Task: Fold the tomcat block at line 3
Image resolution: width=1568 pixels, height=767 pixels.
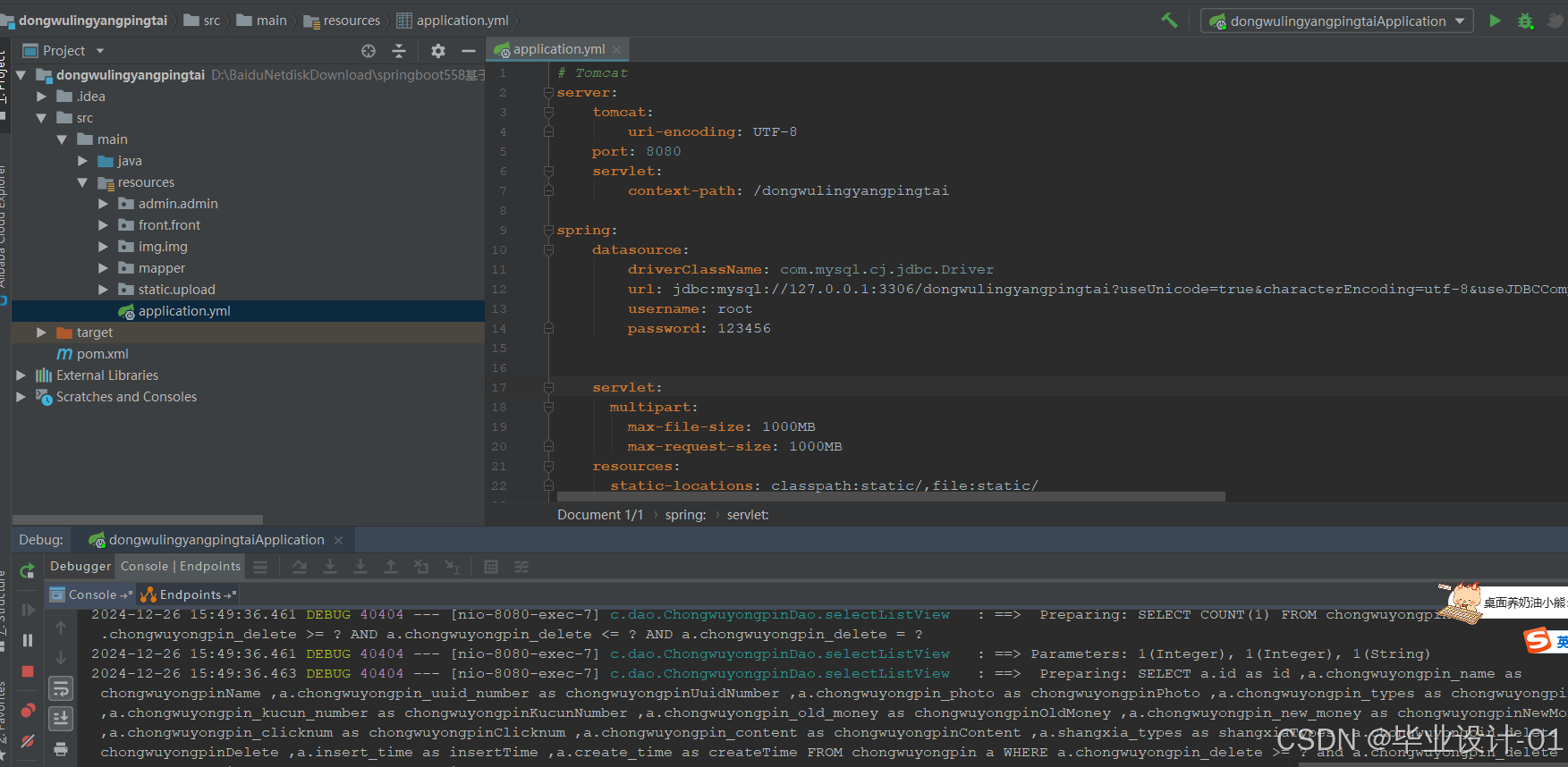Action: click(548, 113)
